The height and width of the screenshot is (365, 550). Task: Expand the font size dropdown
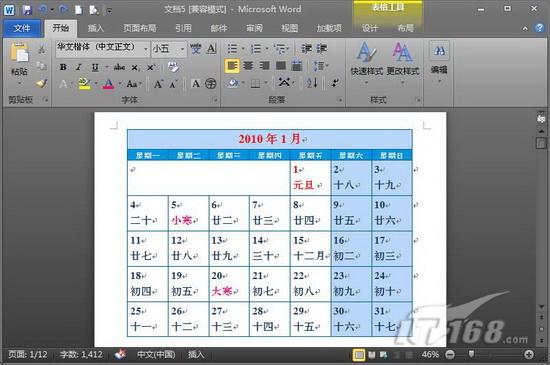point(182,49)
